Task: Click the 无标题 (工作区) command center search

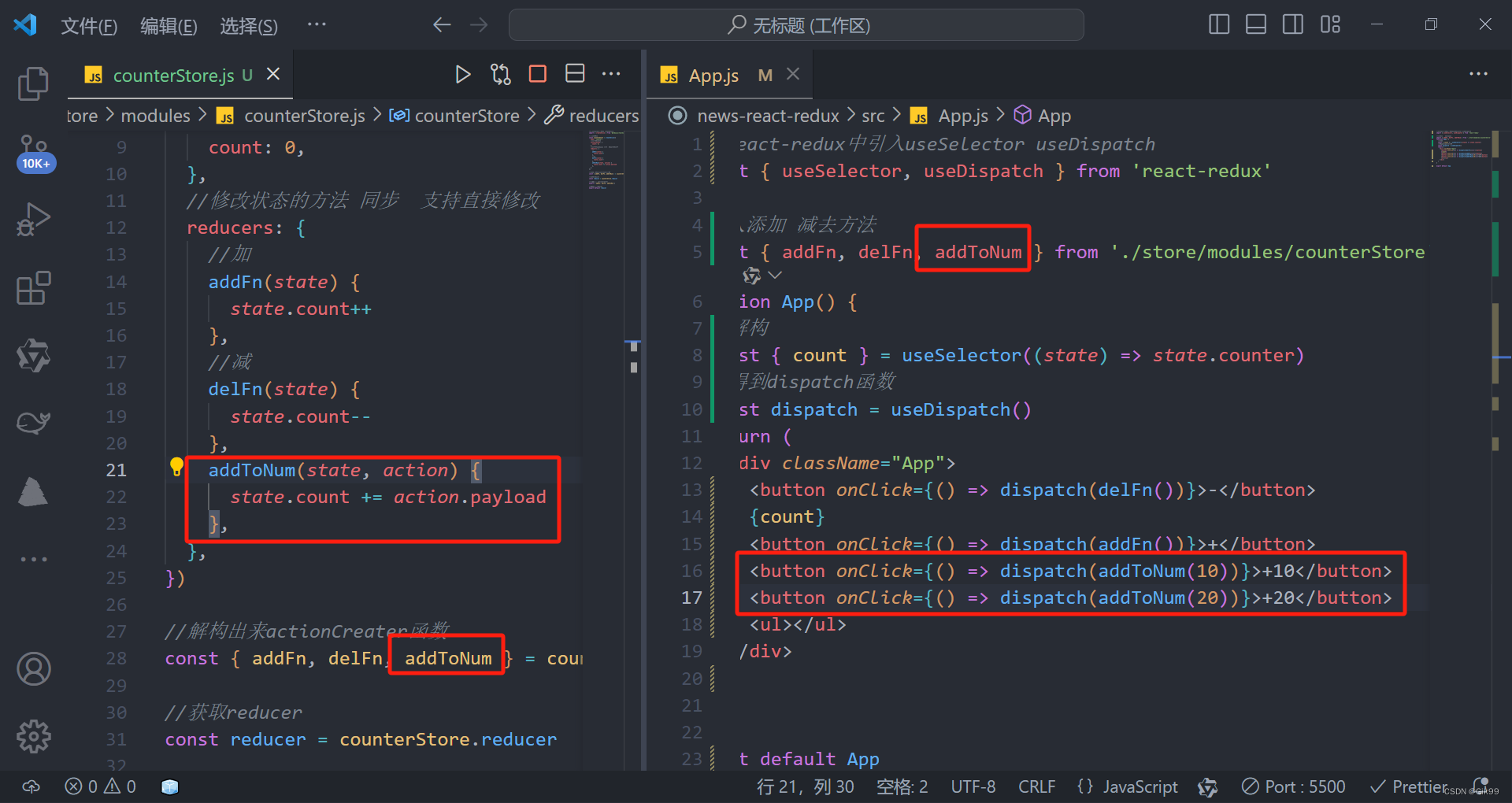Action: tap(796, 25)
